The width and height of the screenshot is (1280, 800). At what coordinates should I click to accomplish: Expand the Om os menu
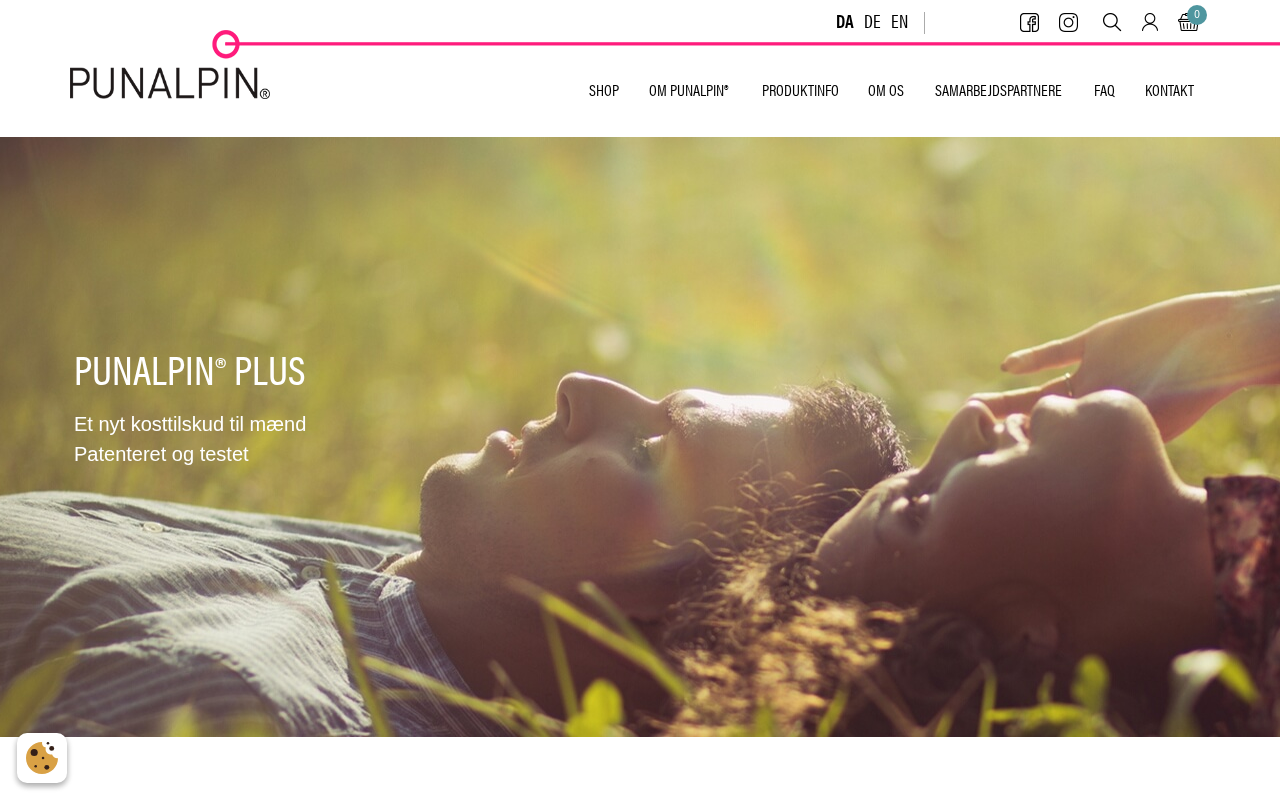pyautogui.click(x=886, y=91)
